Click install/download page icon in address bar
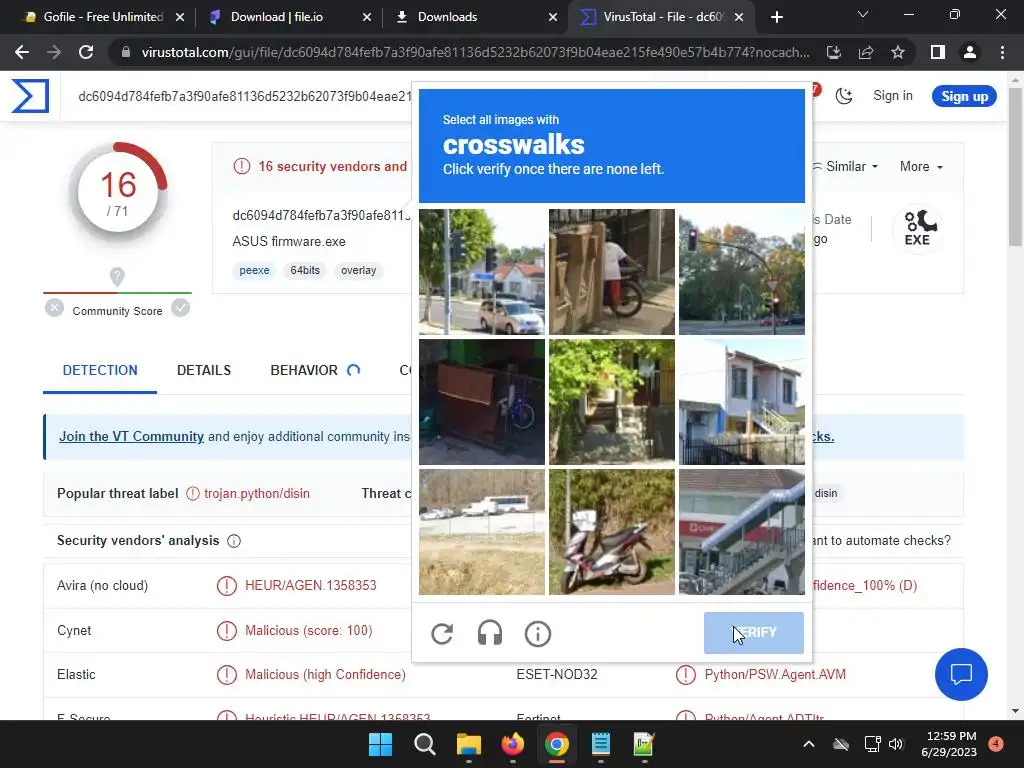Screen dimensions: 1024x768 click(834, 52)
